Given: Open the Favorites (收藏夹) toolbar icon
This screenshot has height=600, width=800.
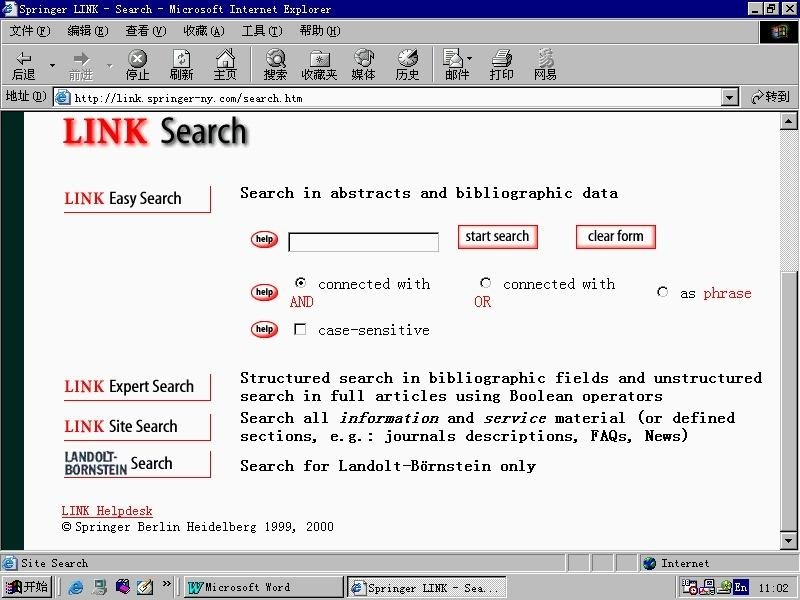Looking at the screenshot, I should pyautogui.click(x=319, y=65).
